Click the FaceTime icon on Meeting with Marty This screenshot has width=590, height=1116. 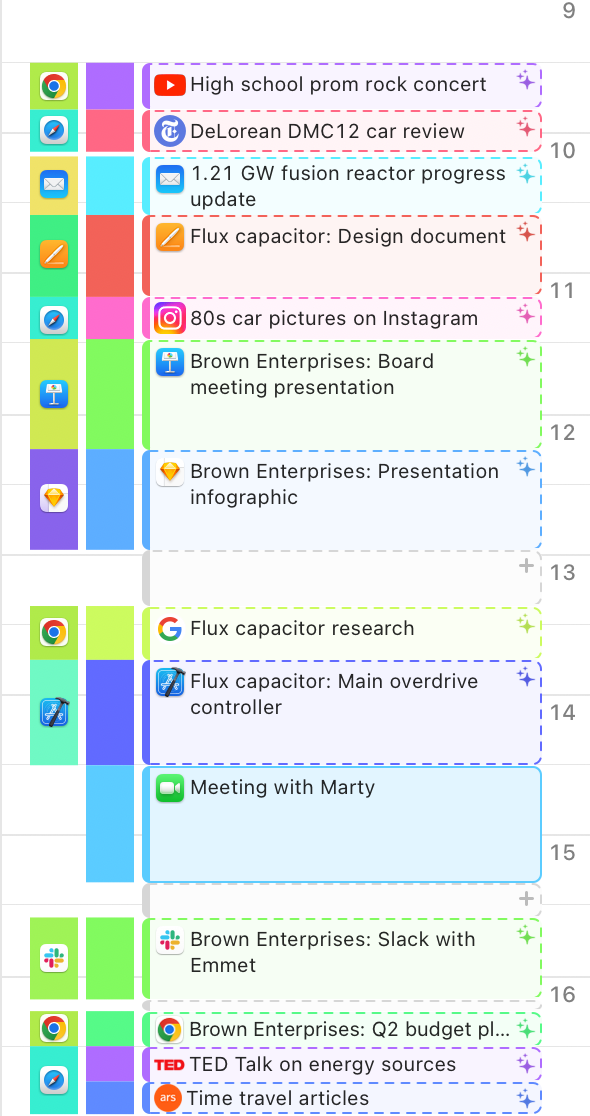[169, 787]
